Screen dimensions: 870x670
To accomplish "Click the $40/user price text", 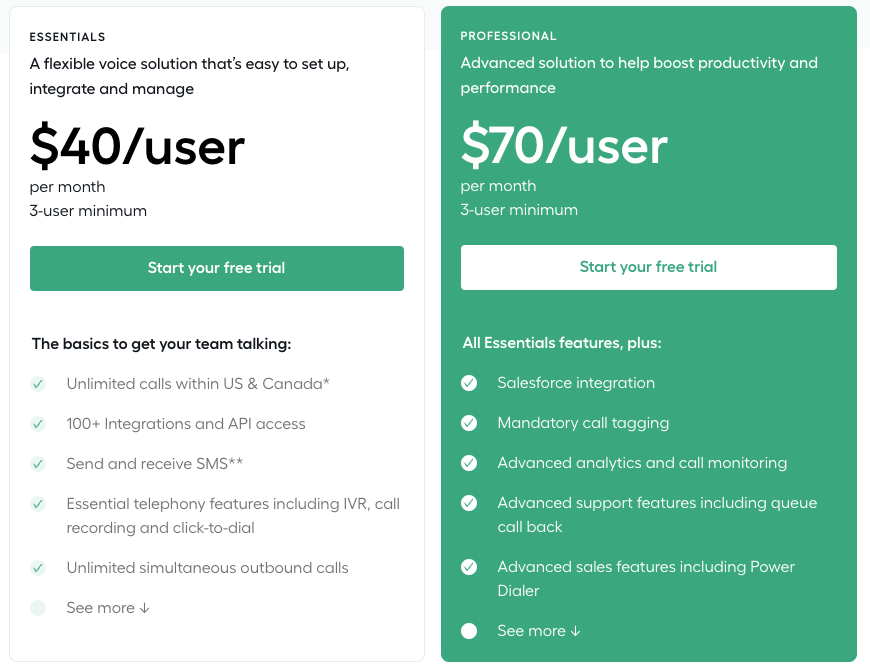I will point(137,146).
